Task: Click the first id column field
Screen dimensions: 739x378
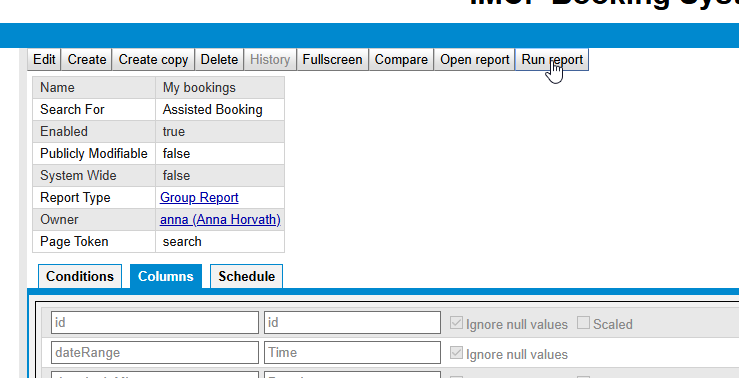Action: pyautogui.click(x=155, y=322)
